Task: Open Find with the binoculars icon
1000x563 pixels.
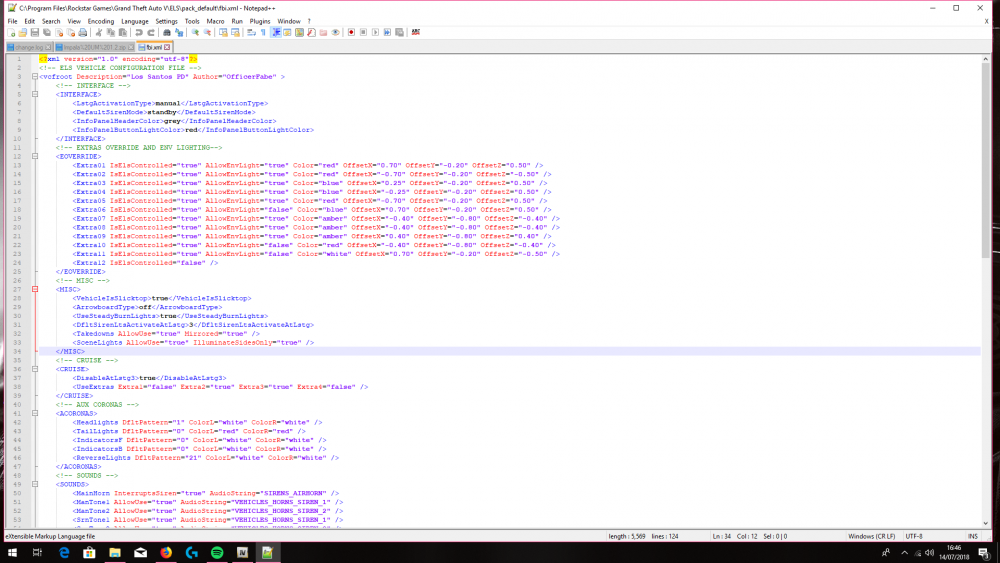Action: point(166,33)
